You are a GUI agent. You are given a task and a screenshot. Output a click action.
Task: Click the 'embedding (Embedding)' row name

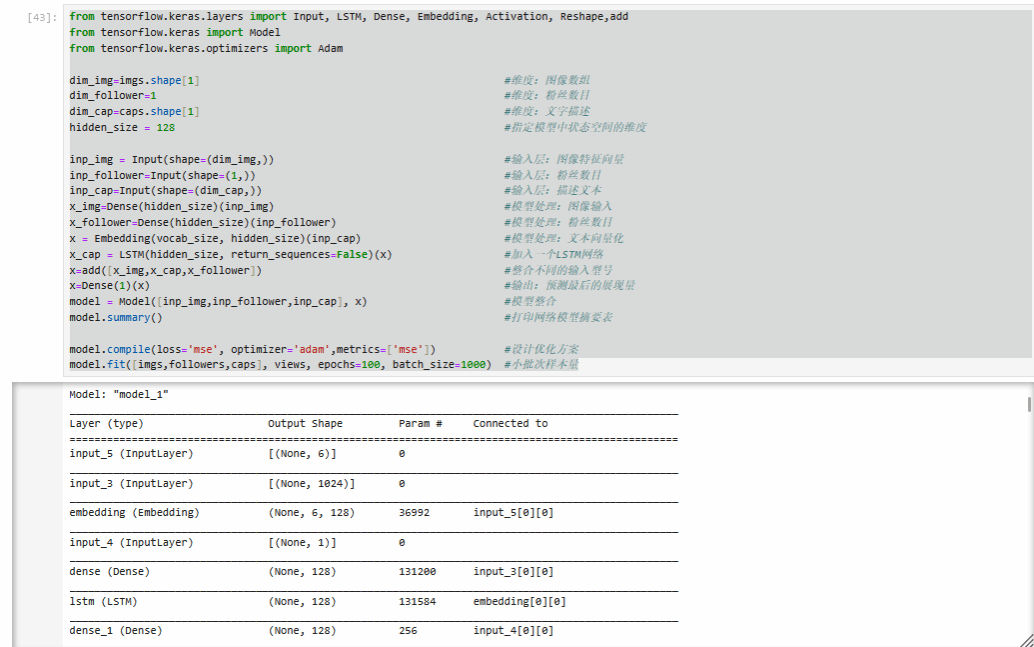[x=135, y=512]
